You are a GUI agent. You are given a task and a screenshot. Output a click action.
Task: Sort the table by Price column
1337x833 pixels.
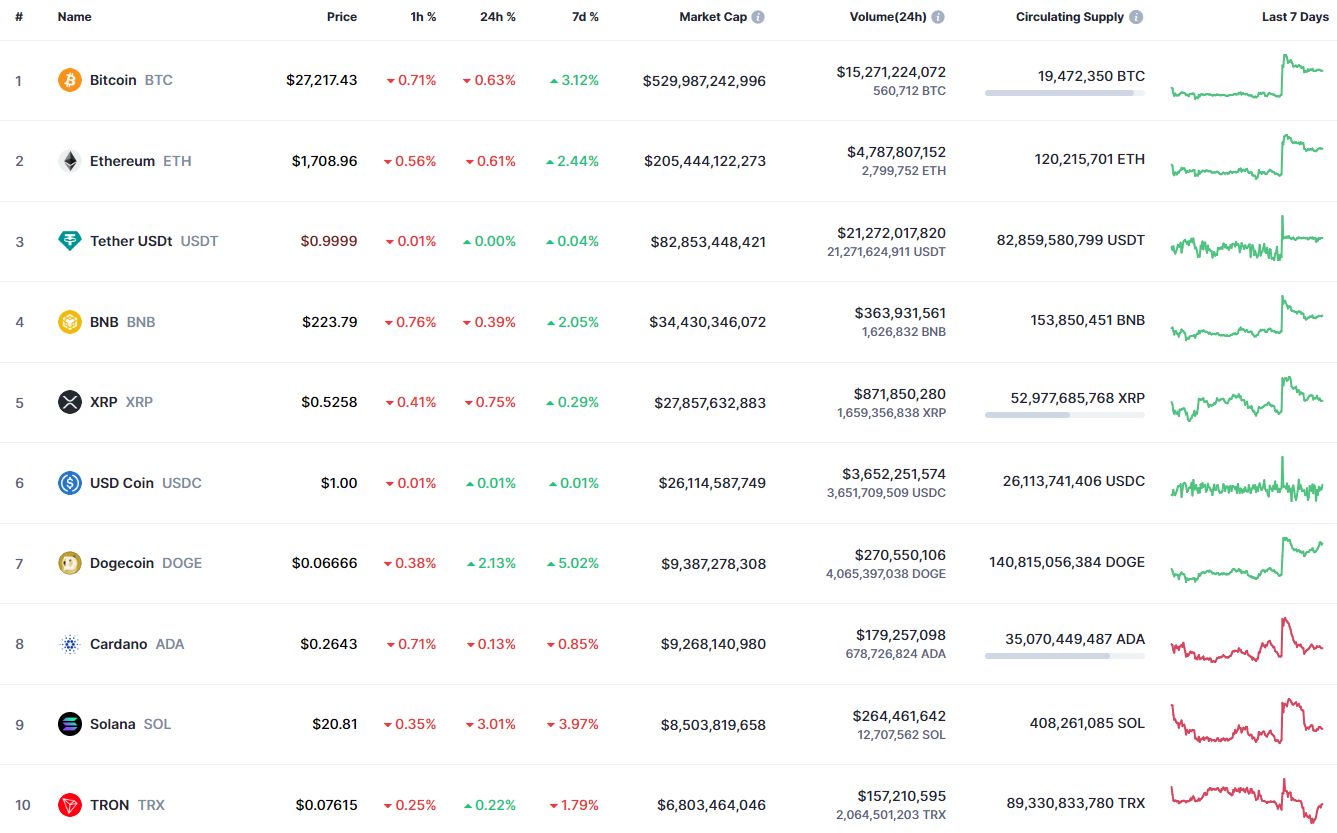(341, 16)
